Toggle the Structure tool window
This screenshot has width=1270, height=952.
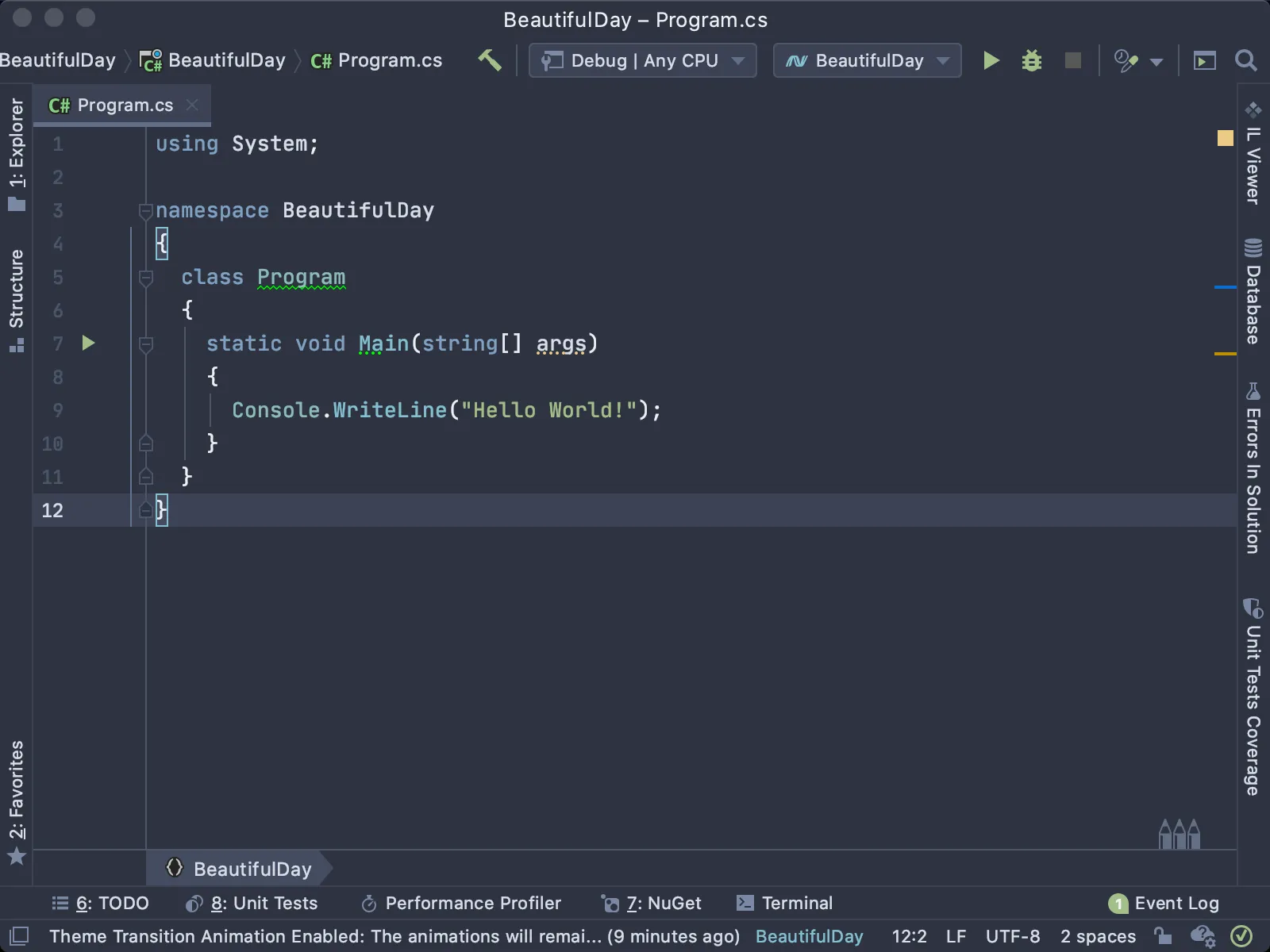tap(17, 301)
